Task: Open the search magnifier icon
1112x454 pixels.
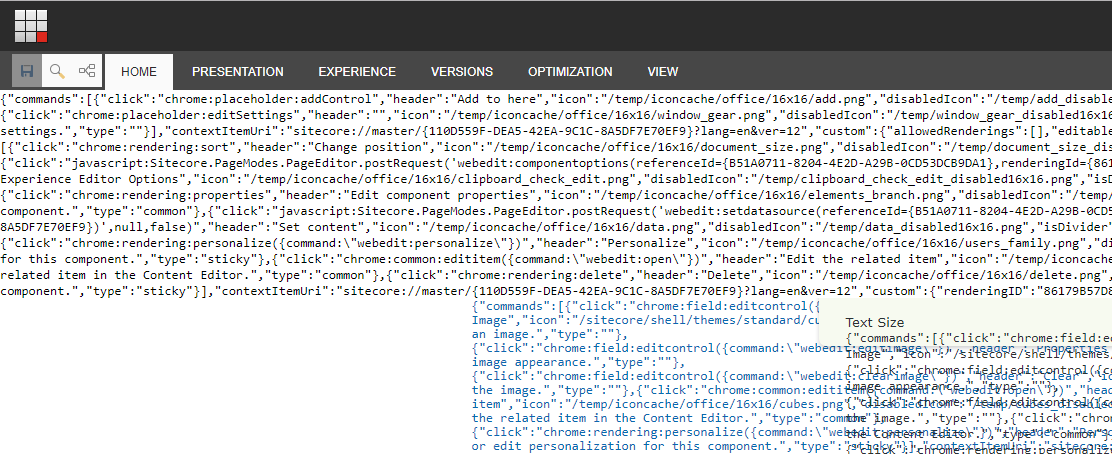Action: click(57, 71)
